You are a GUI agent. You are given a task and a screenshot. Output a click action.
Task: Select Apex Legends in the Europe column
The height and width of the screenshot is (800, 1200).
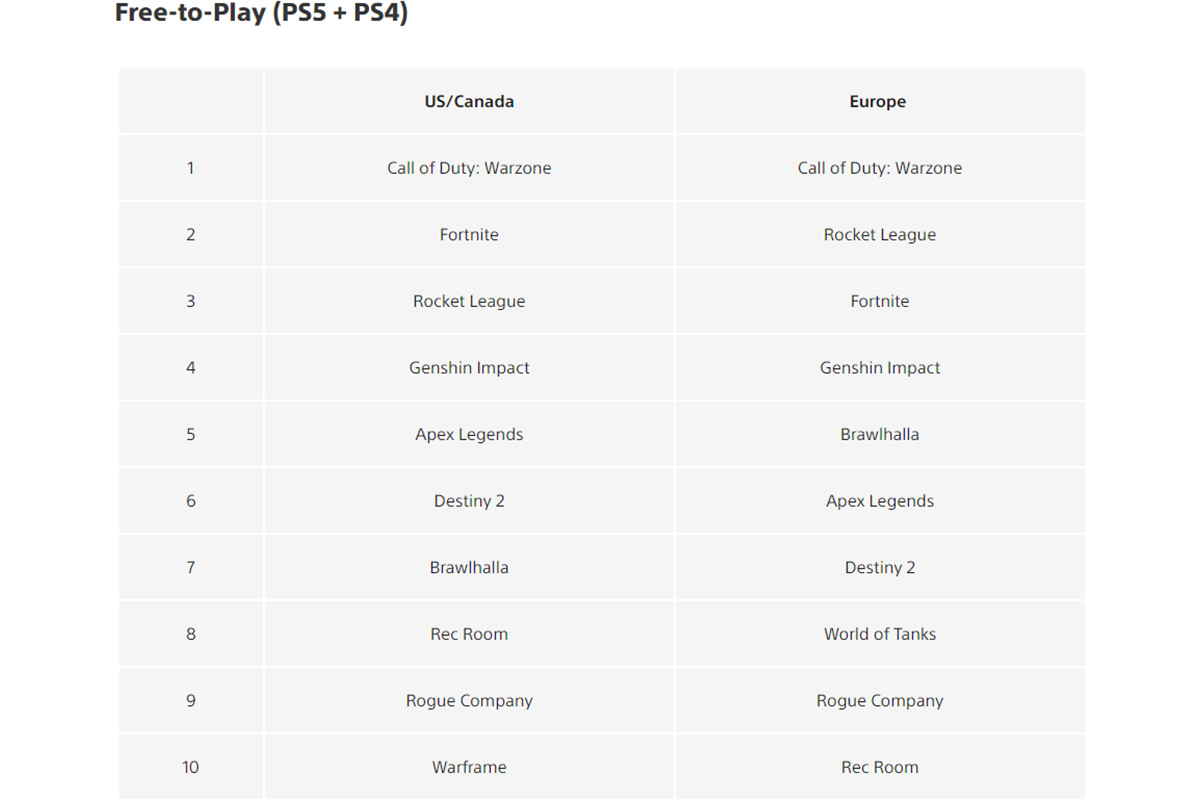pyautogui.click(x=879, y=501)
